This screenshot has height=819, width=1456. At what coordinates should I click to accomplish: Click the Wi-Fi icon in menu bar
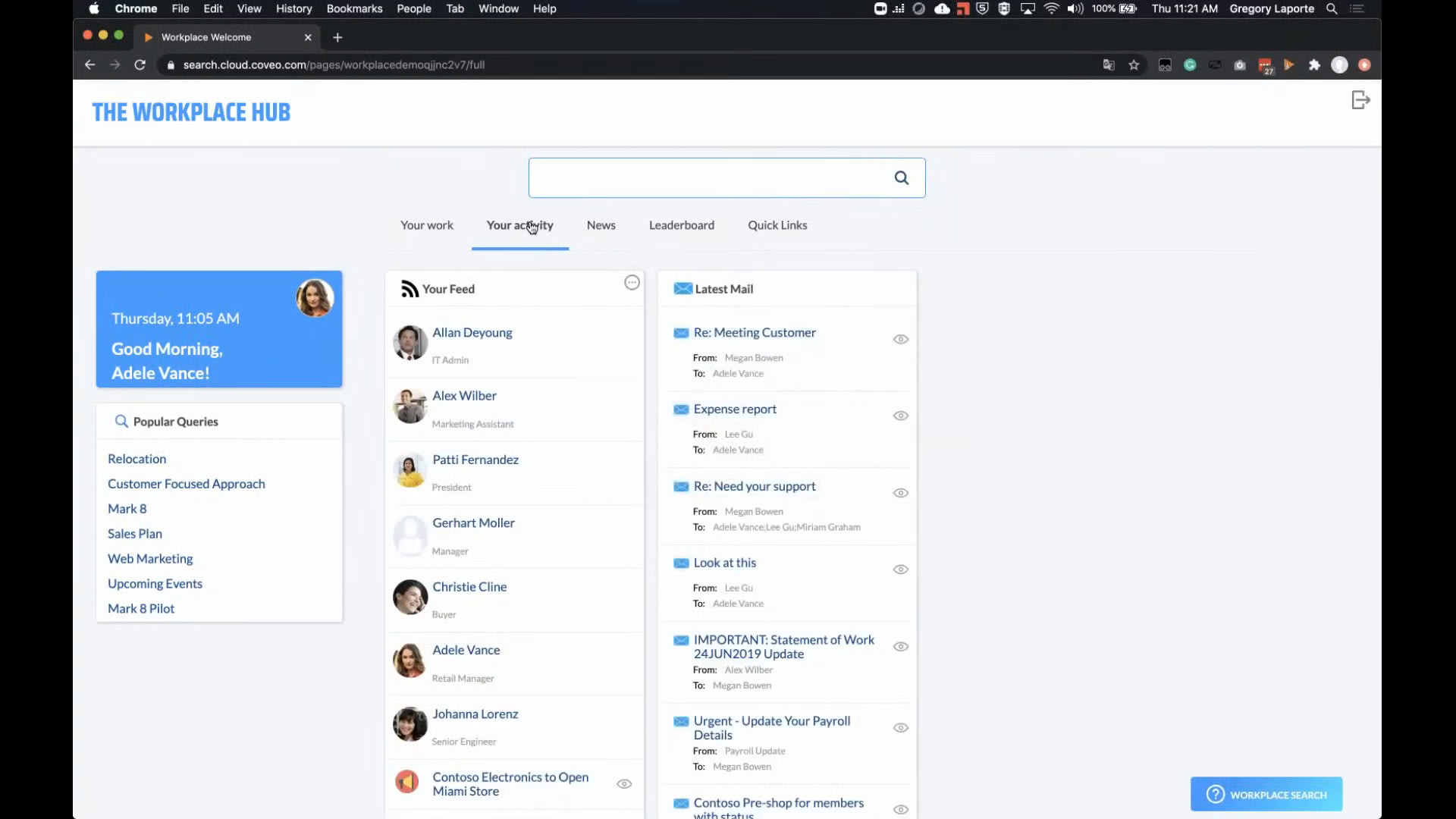pos(1051,9)
